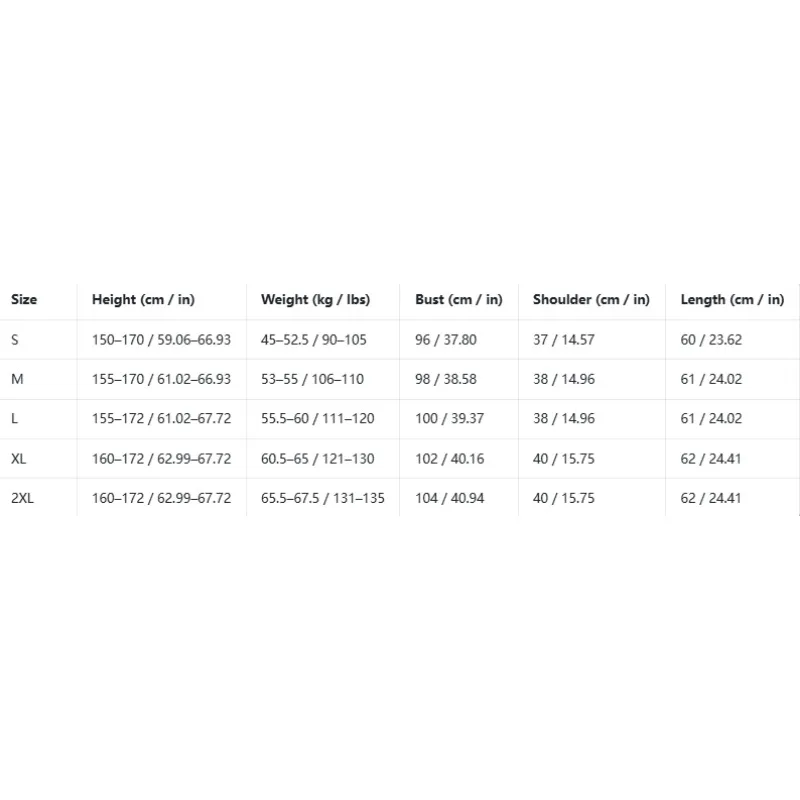This screenshot has width=800, height=800.
Task: Click the Weight (kg / lbs) header
Action: pyautogui.click(x=315, y=299)
